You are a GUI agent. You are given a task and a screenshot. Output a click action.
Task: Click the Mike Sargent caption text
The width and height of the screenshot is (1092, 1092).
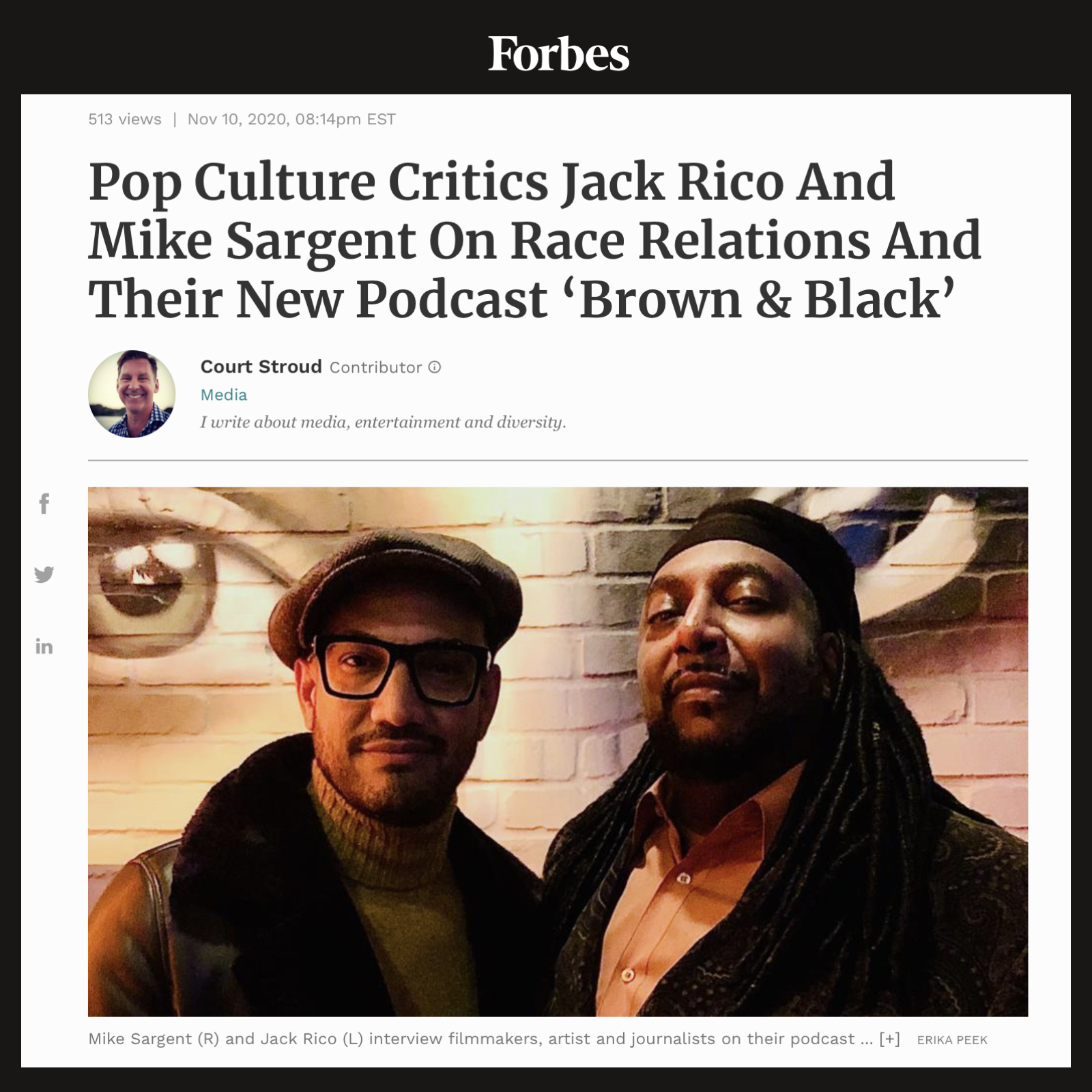click(x=472, y=1039)
